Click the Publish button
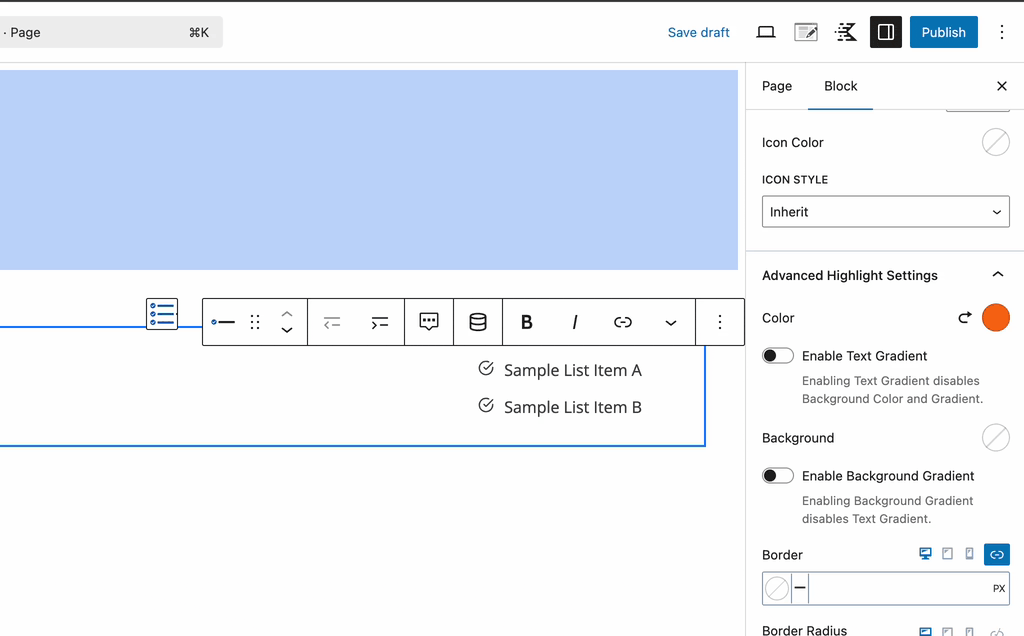 [x=943, y=32]
